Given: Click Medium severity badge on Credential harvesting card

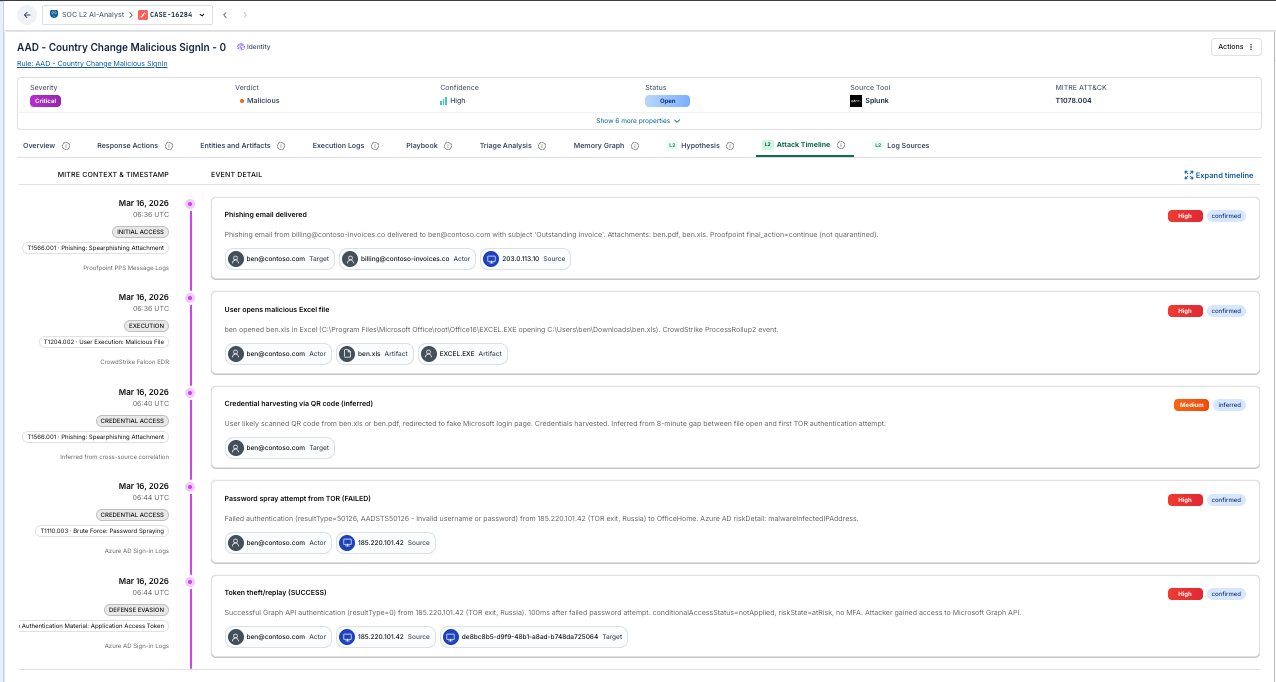Looking at the screenshot, I should [1192, 405].
